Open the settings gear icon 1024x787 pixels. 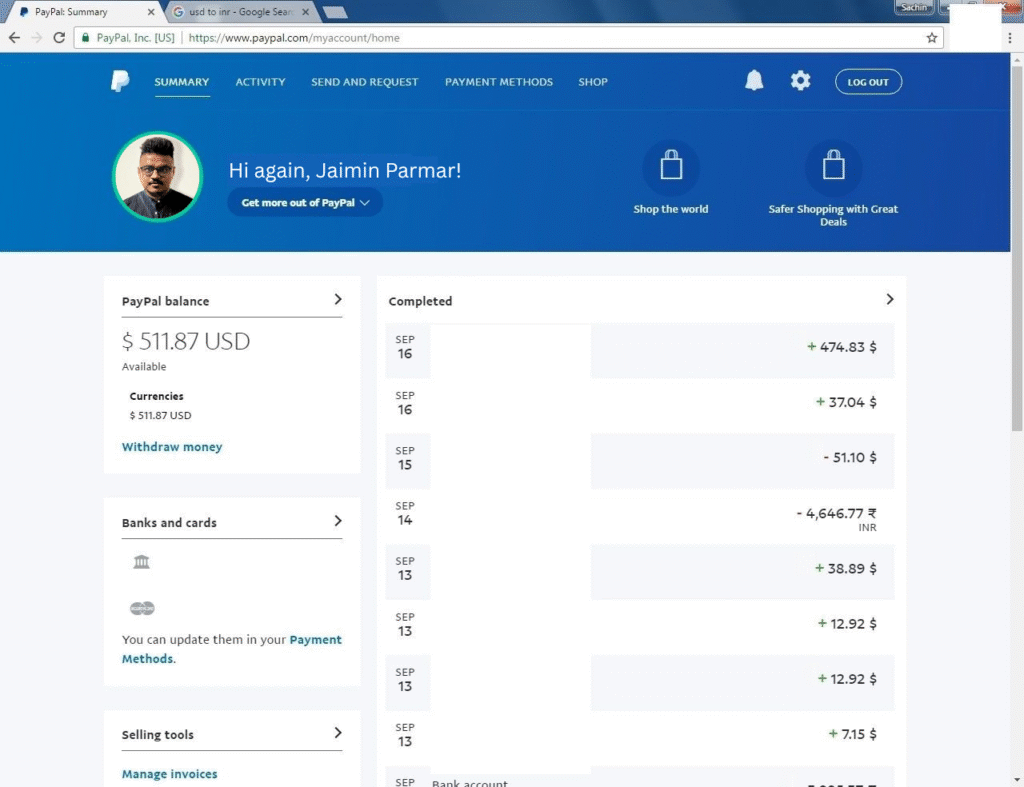800,82
